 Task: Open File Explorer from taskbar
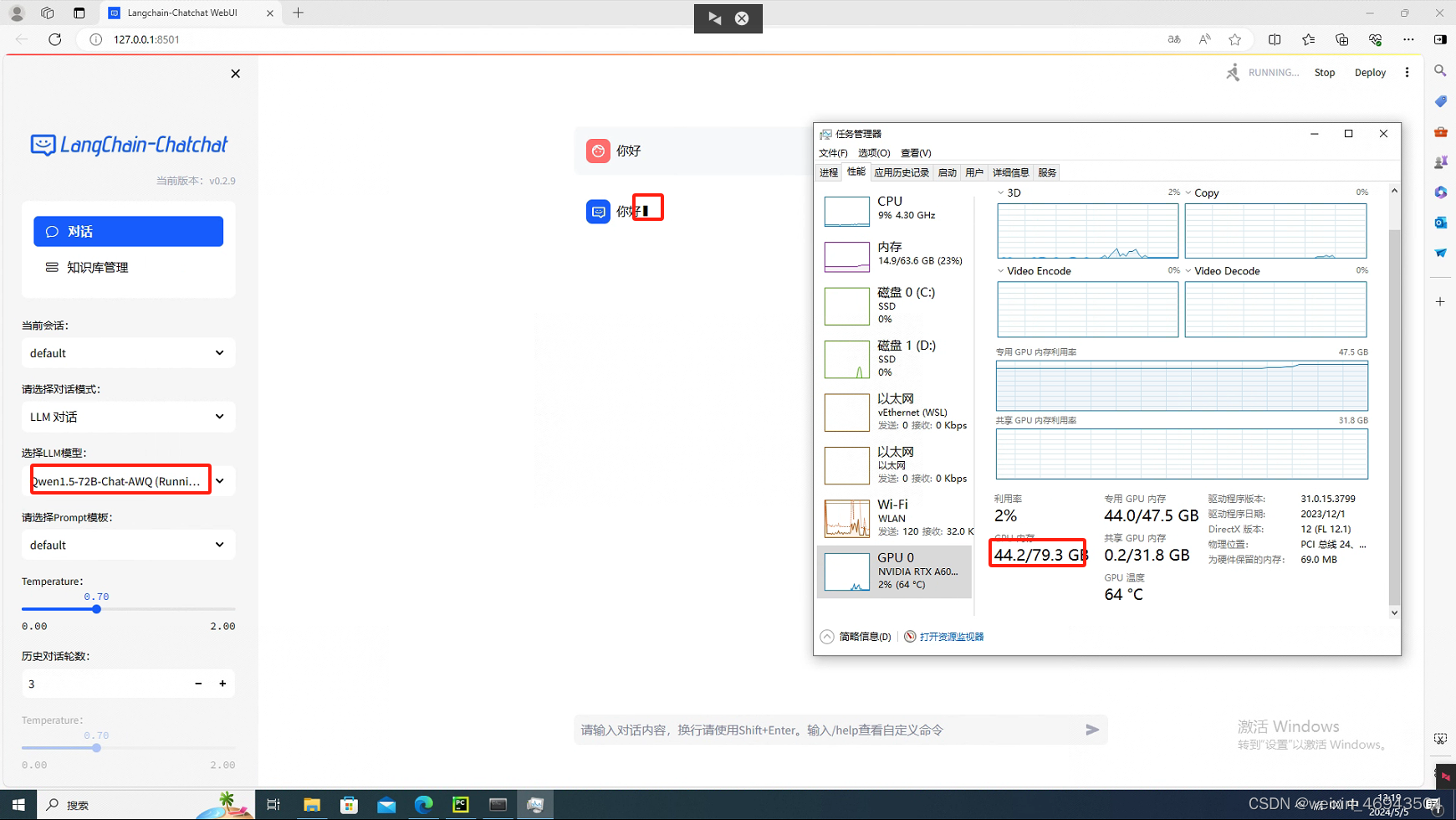click(312, 805)
